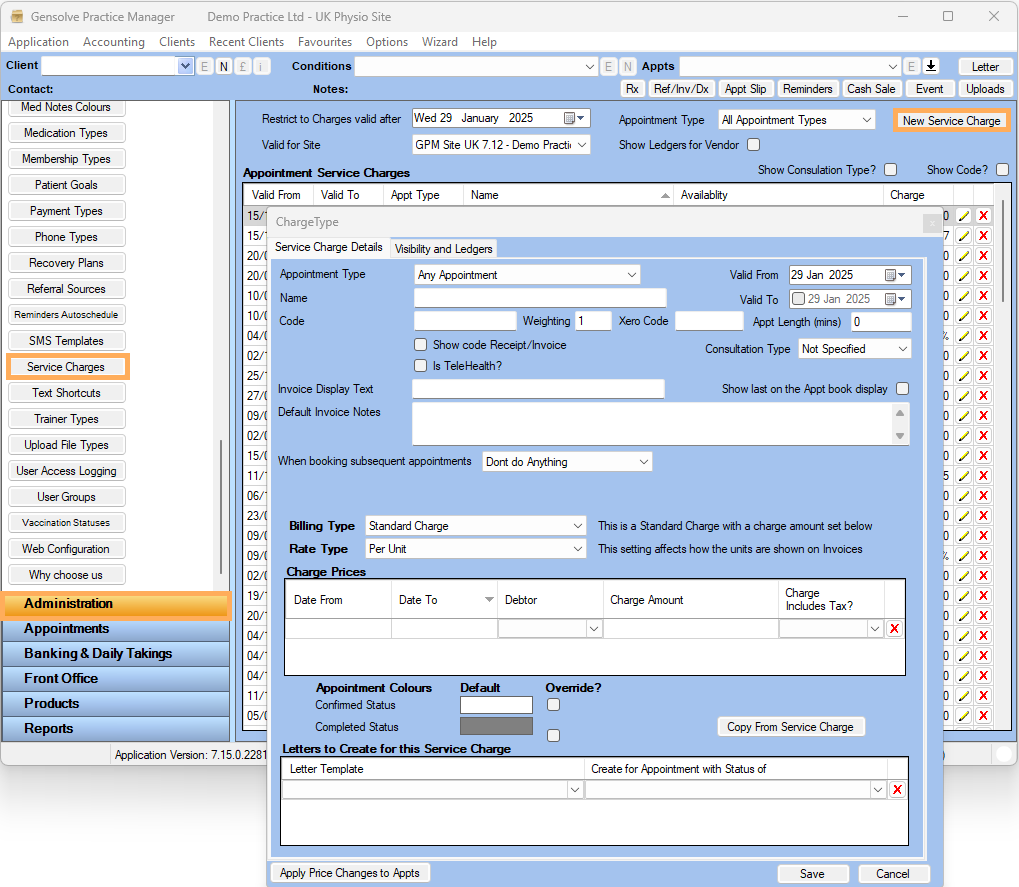This screenshot has height=887, width=1019.
Task: Enable the Is TeleHealth checkbox
Action: click(421, 366)
